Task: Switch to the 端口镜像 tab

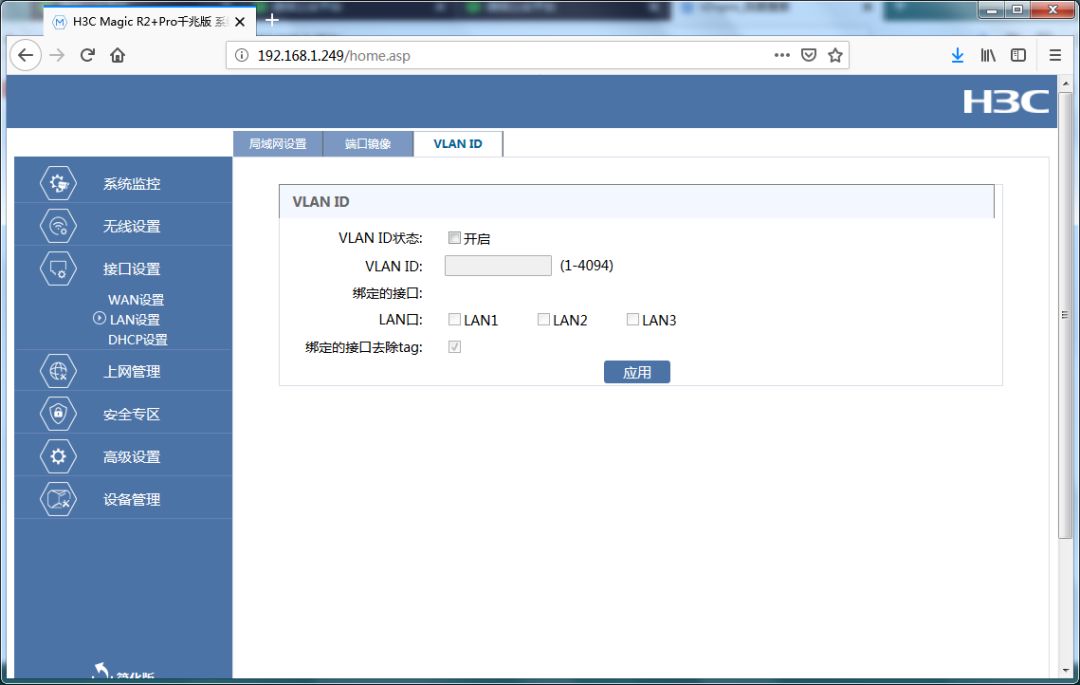Action: tap(368, 144)
